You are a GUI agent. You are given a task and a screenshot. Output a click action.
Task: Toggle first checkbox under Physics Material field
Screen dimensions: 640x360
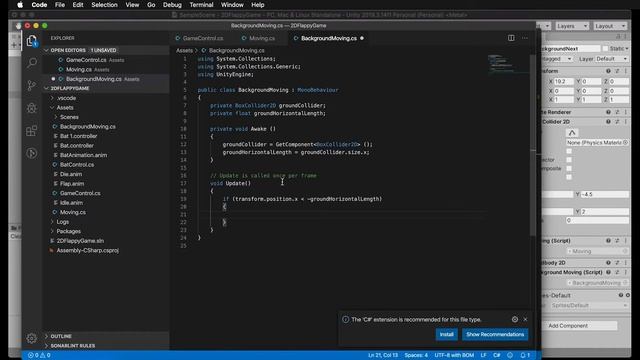pos(569,151)
